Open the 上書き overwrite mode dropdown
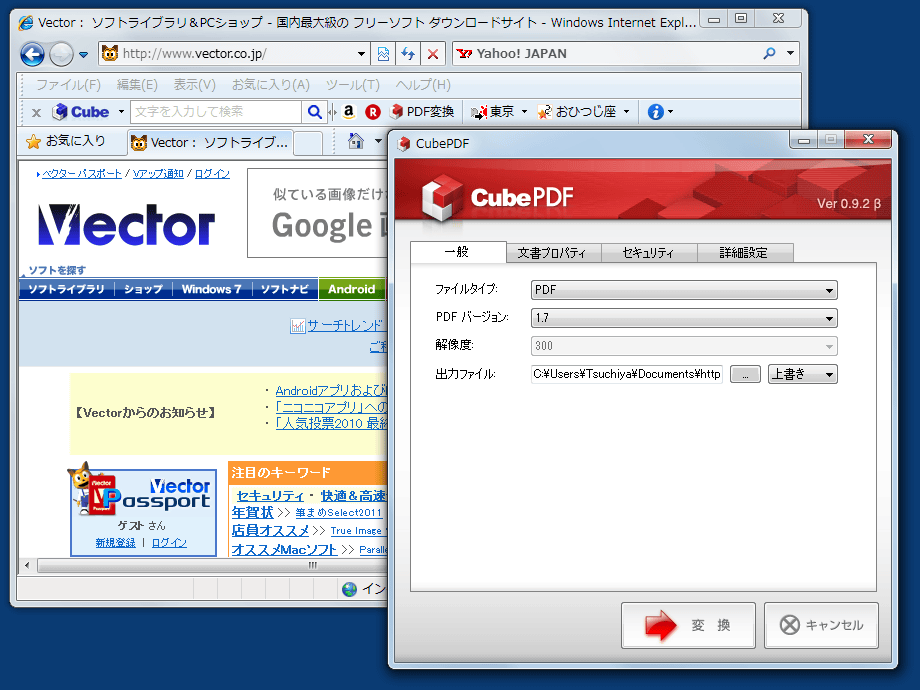The image size is (920, 690). coord(803,374)
